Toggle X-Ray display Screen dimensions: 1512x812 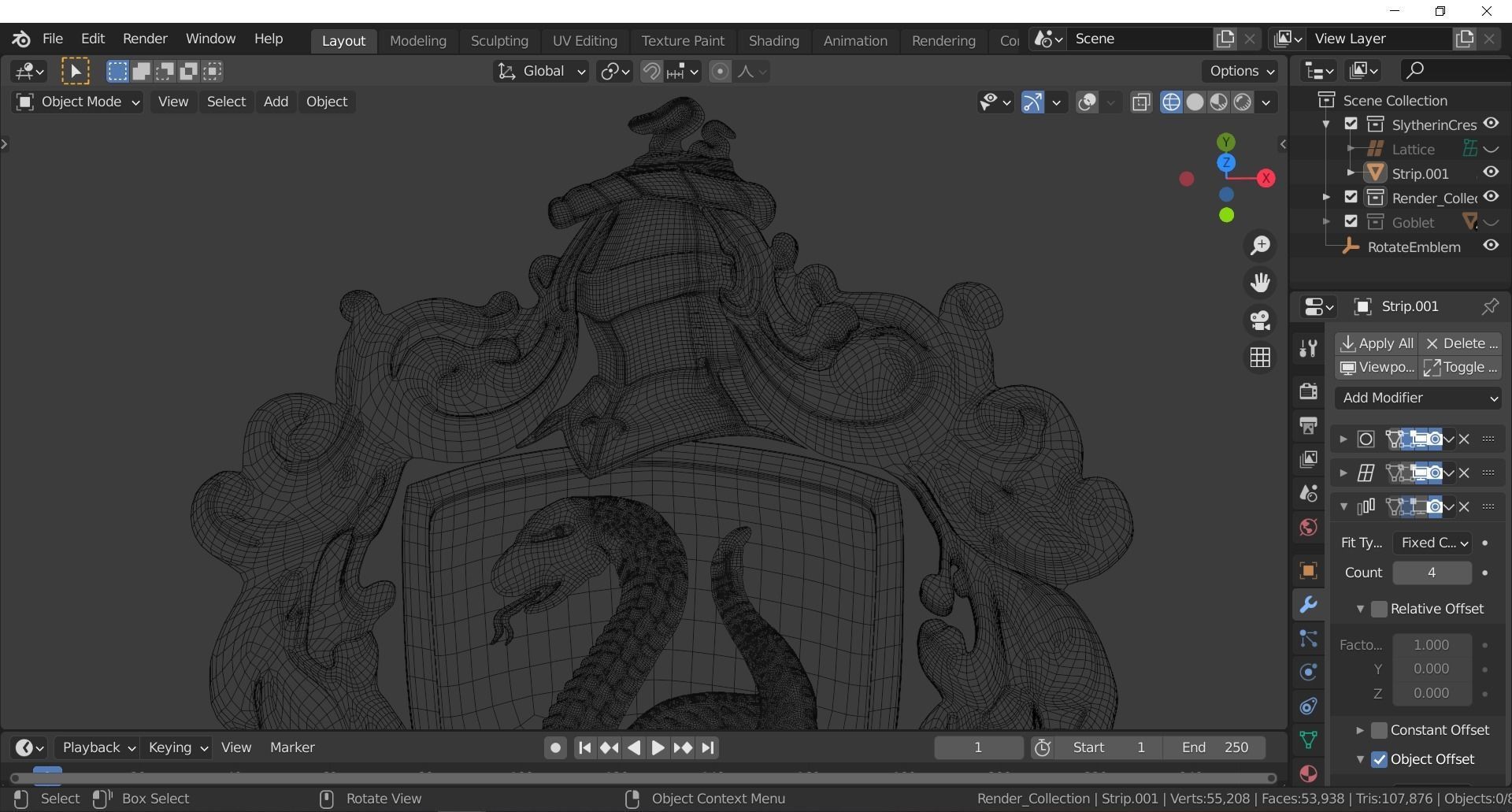tap(1141, 102)
